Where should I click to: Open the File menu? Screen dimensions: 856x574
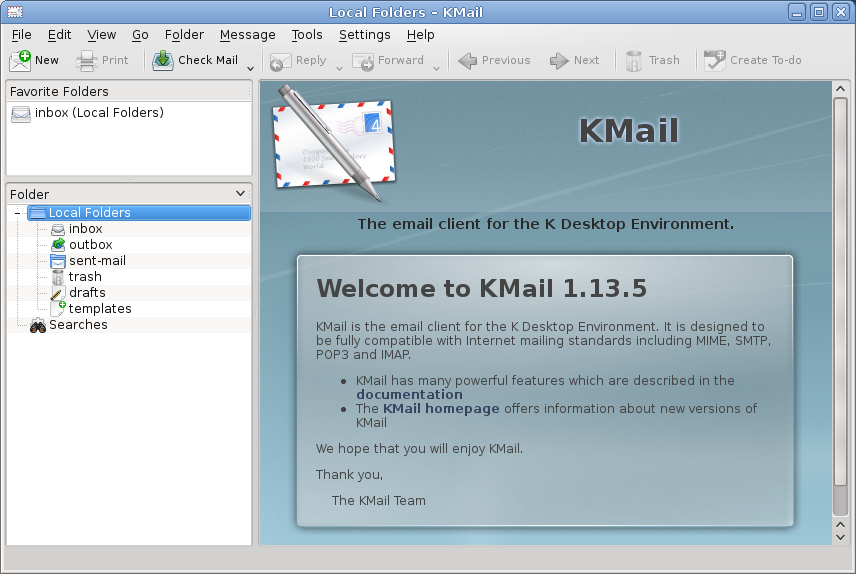point(22,35)
